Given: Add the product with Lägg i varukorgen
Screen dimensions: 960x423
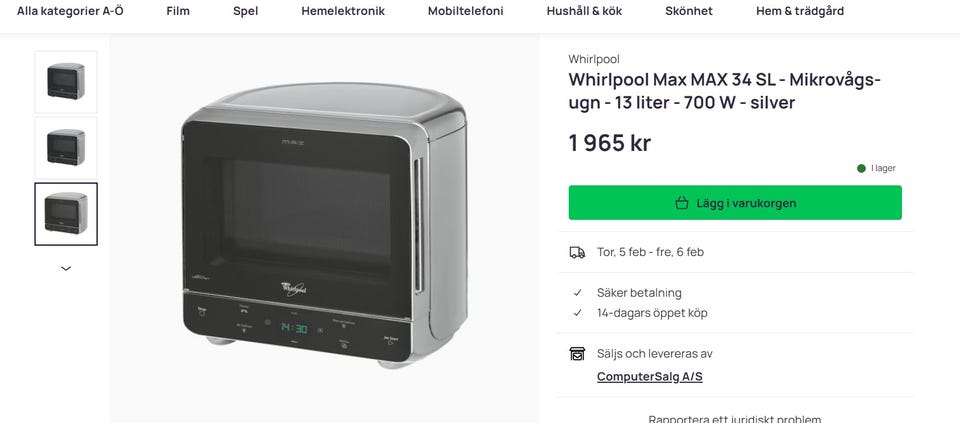Looking at the screenshot, I should click(x=735, y=203).
